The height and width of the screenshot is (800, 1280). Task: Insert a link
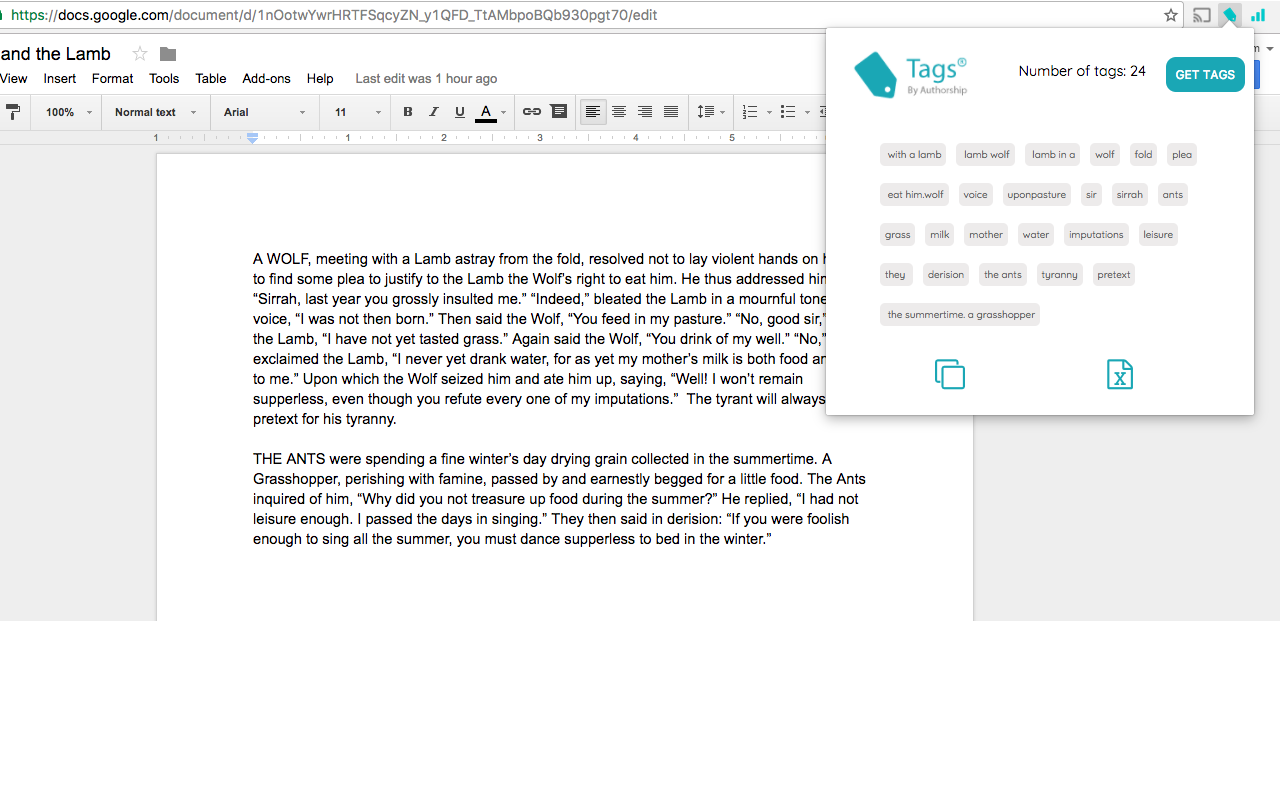[531, 112]
